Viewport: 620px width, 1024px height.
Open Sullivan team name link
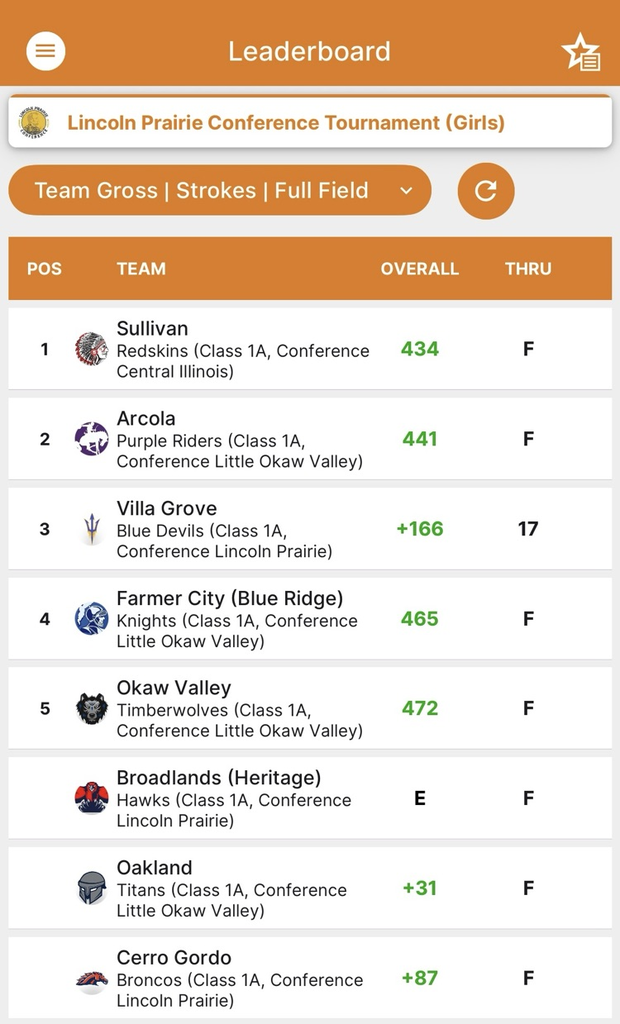[152, 328]
